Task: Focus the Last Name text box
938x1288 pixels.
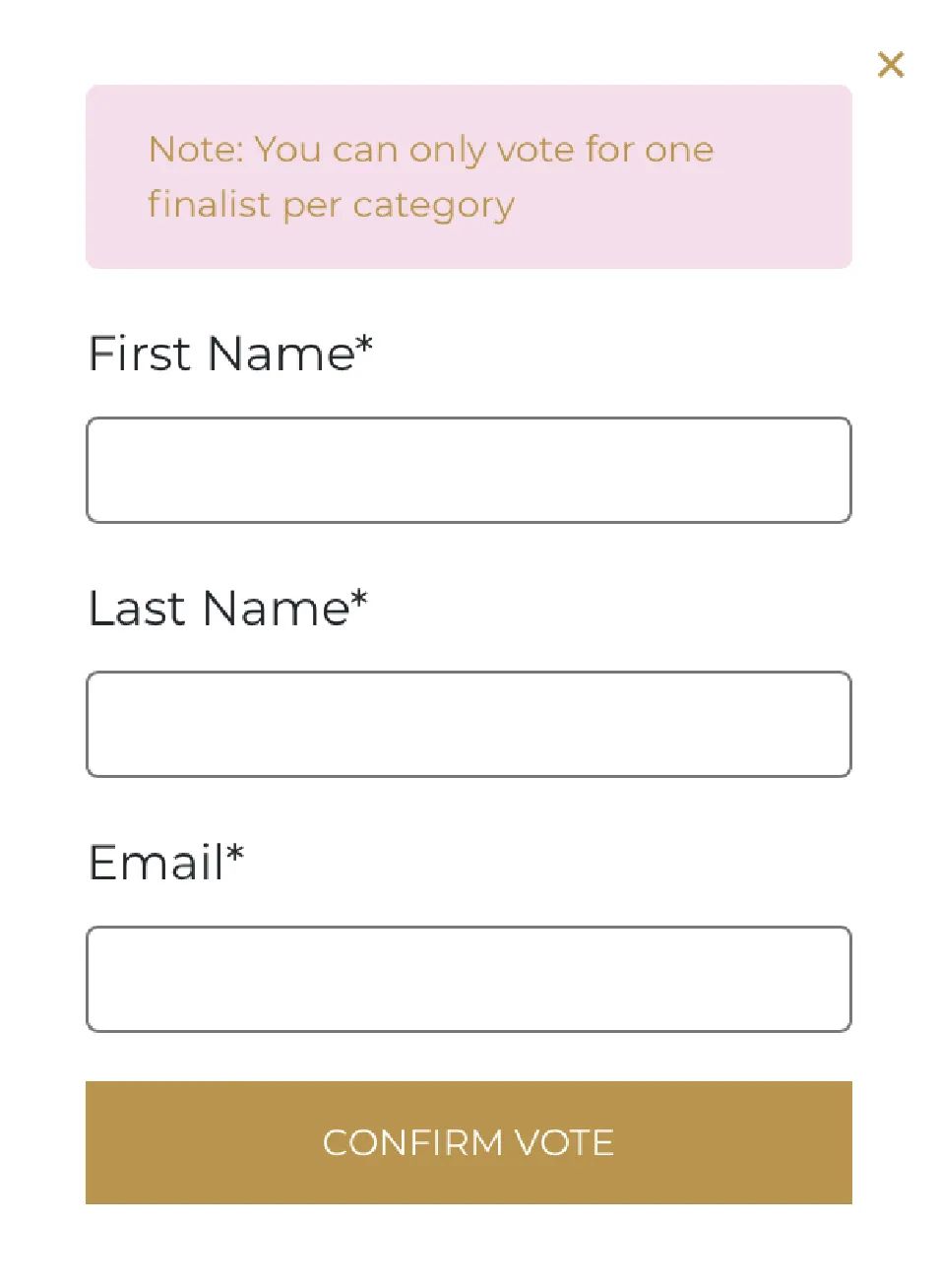Action: (x=469, y=724)
